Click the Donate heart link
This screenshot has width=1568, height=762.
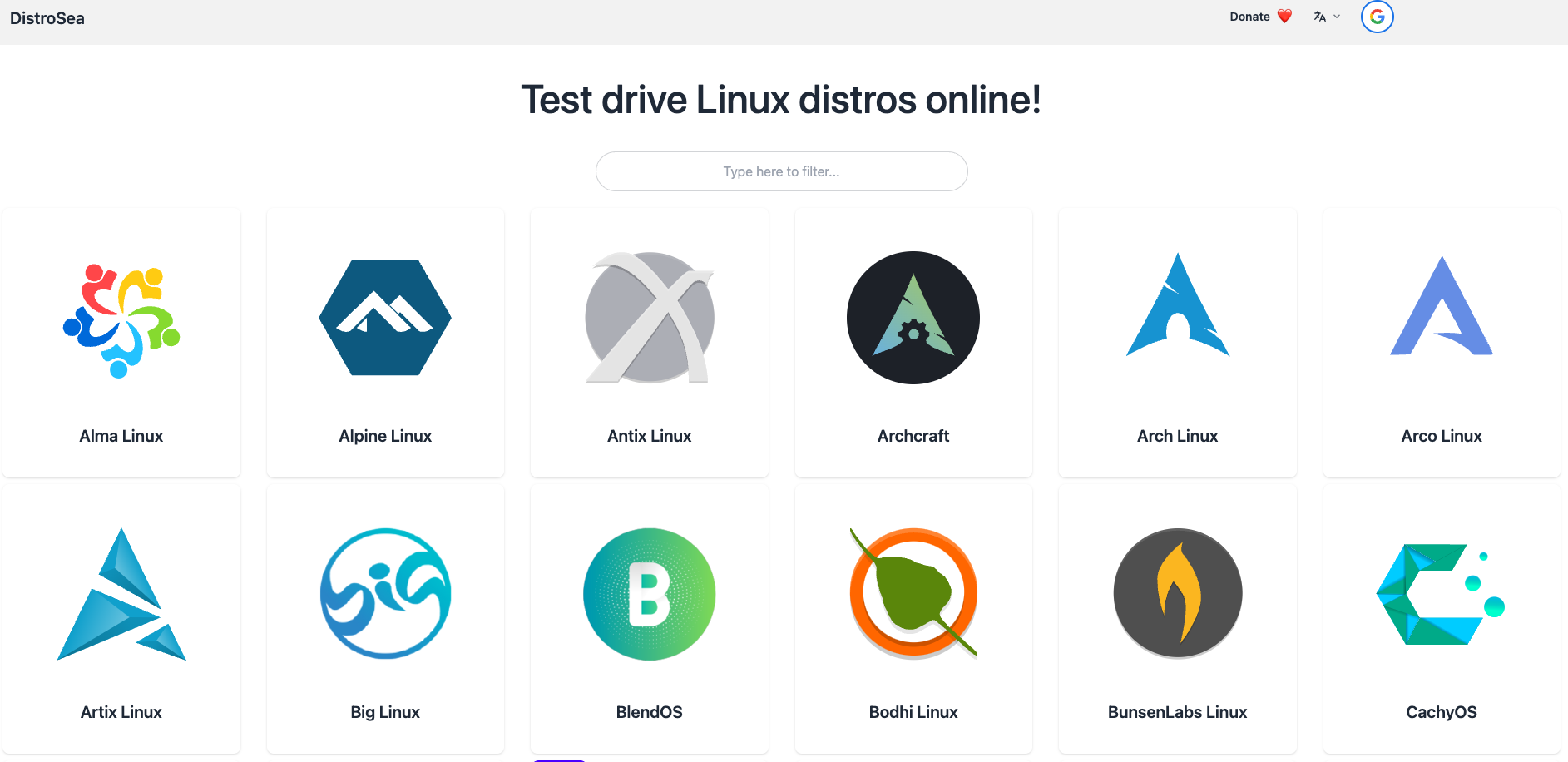[1260, 17]
